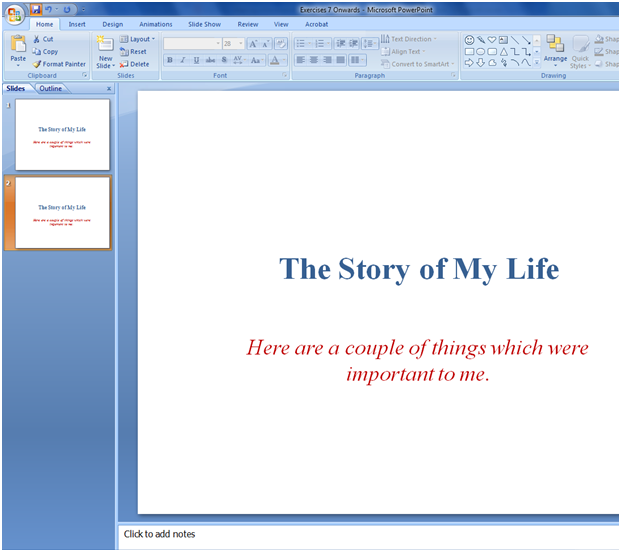Click the Office button logo
Image resolution: width=621 pixels, height=552 pixels.
point(15,15)
